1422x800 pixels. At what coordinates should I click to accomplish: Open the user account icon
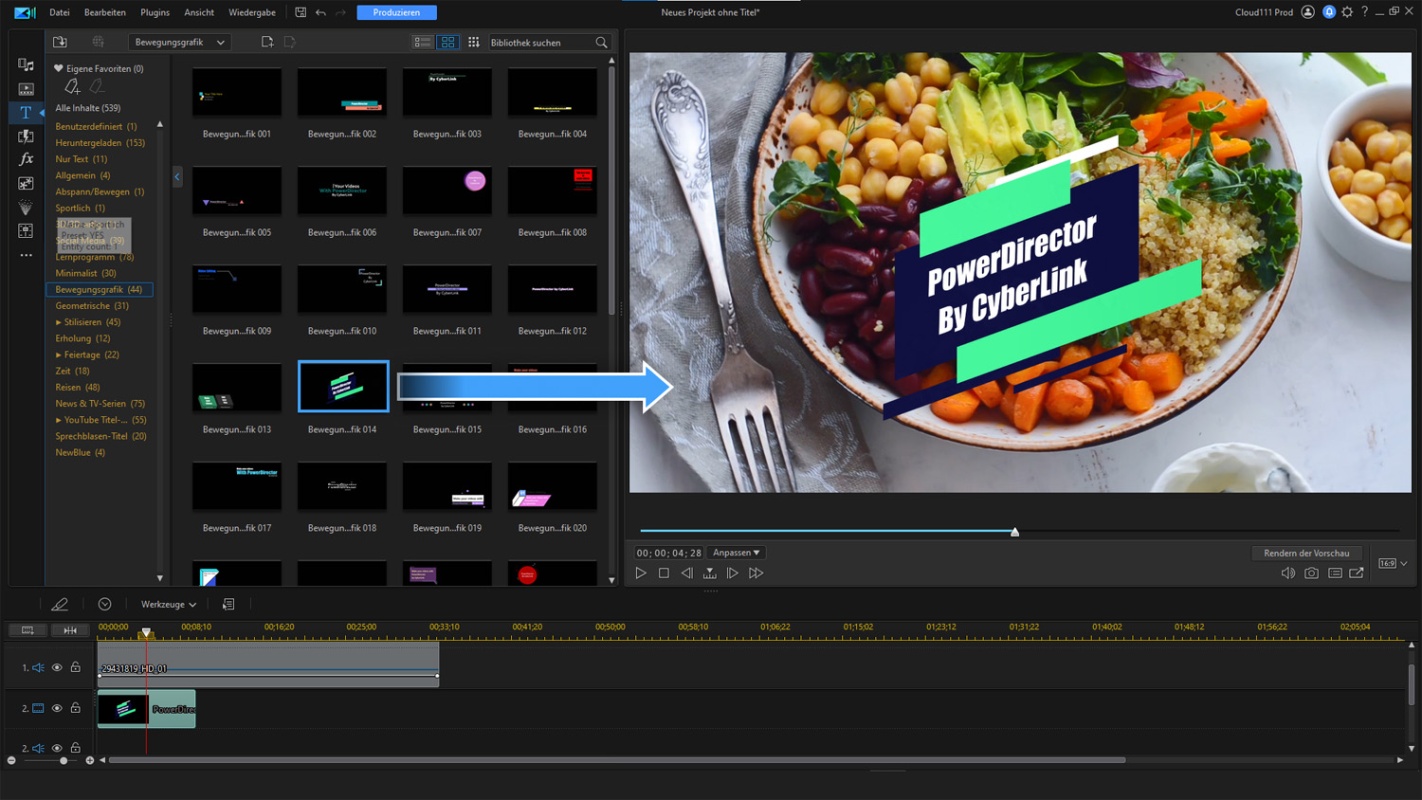[1308, 12]
